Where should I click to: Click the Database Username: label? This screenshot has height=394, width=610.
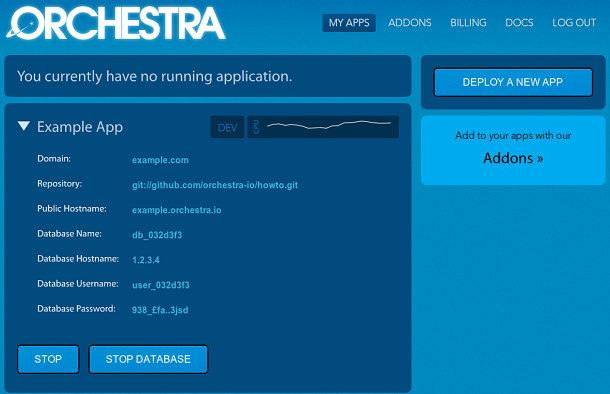click(78, 284)
